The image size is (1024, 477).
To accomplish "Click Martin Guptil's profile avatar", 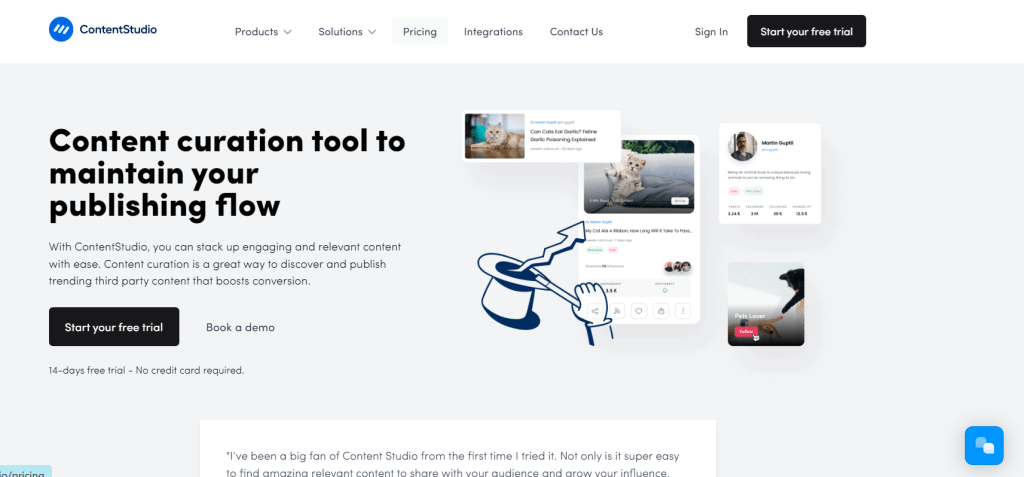I will (743, 146).
